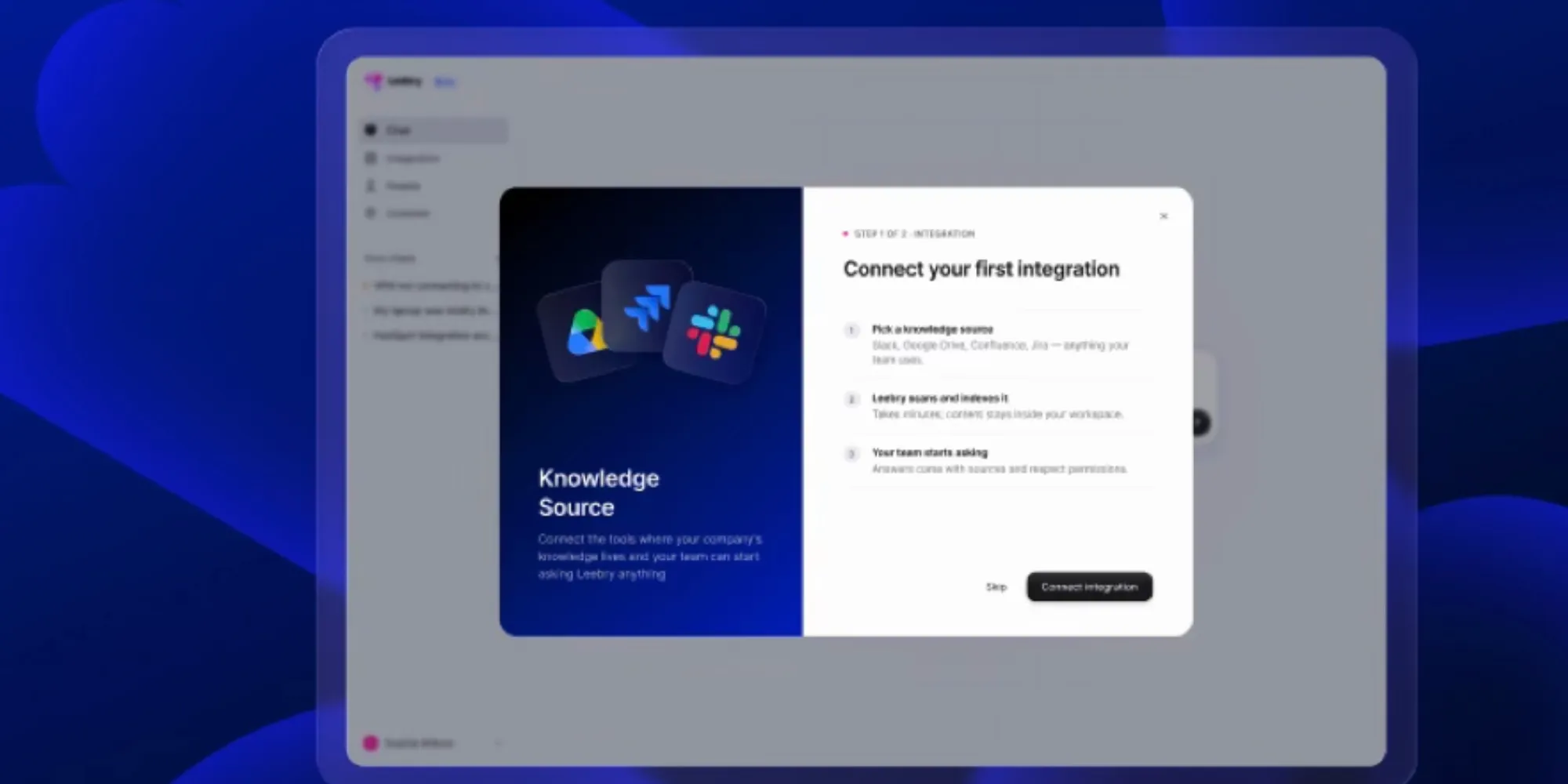The height and width of the screenshot is (784, 1568).
Task: Open Integrations in the sidebar
Action: click(434, 158)
